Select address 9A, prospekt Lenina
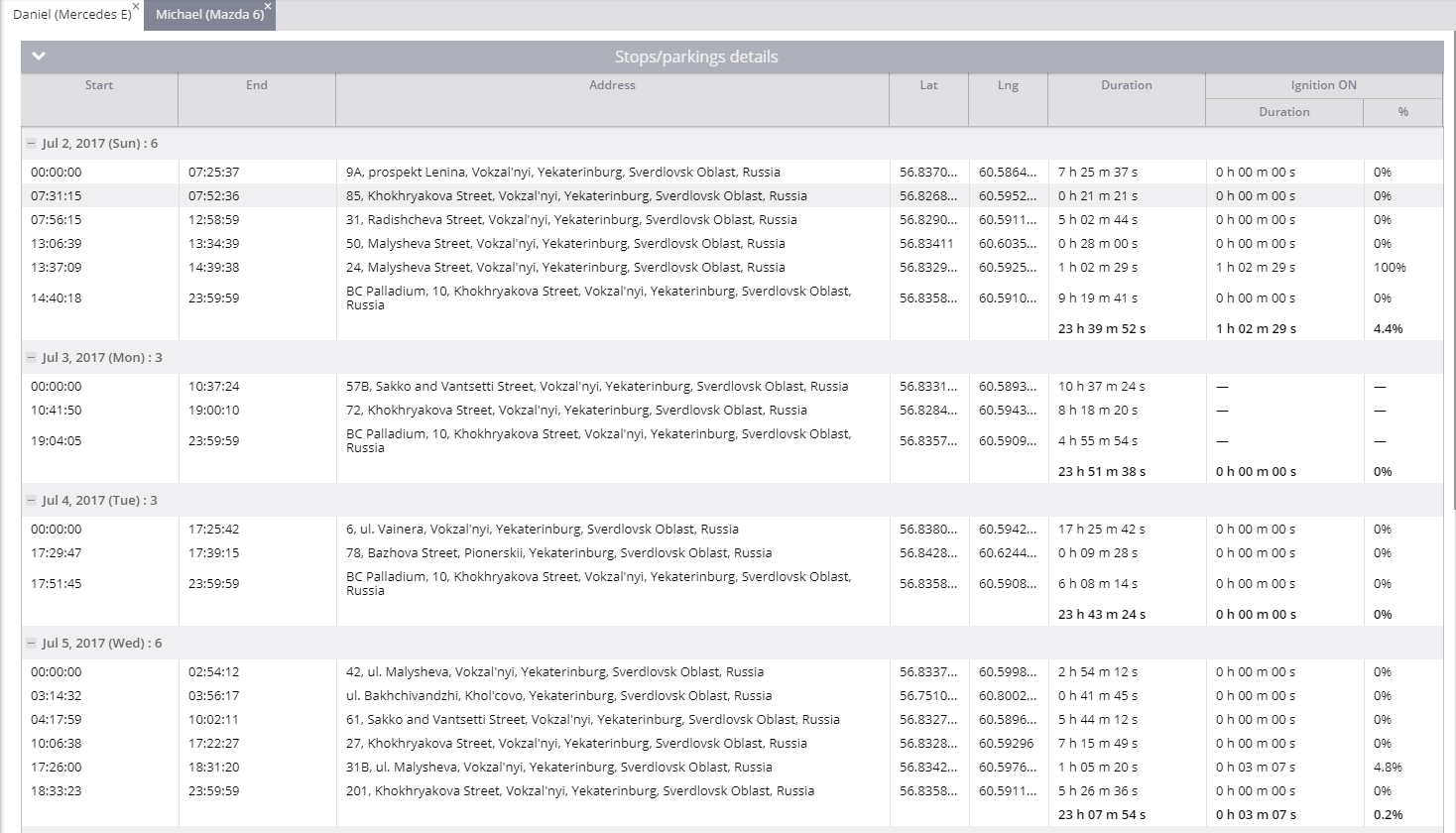The image size is (1456, 833). pos(563,173)
